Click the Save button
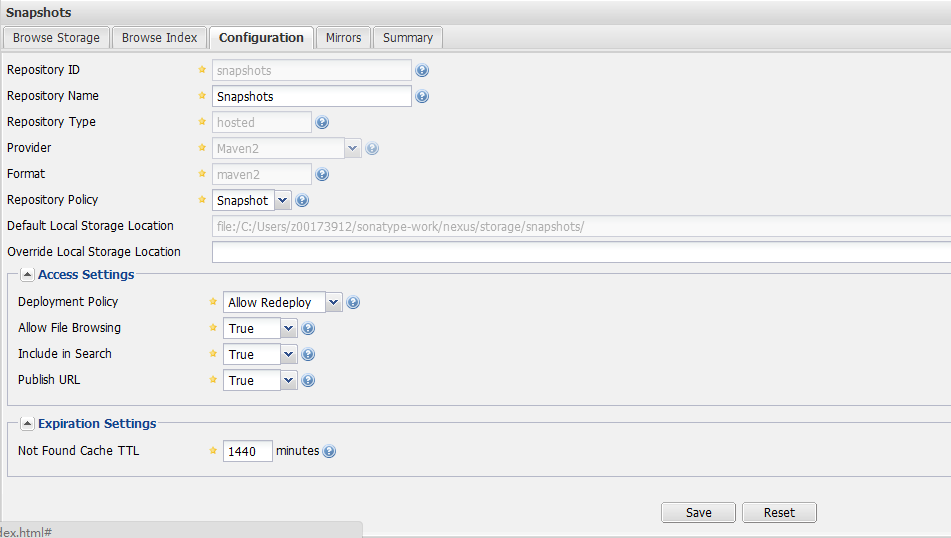Viewport: 951px width, 538px height. pos(698,513)
